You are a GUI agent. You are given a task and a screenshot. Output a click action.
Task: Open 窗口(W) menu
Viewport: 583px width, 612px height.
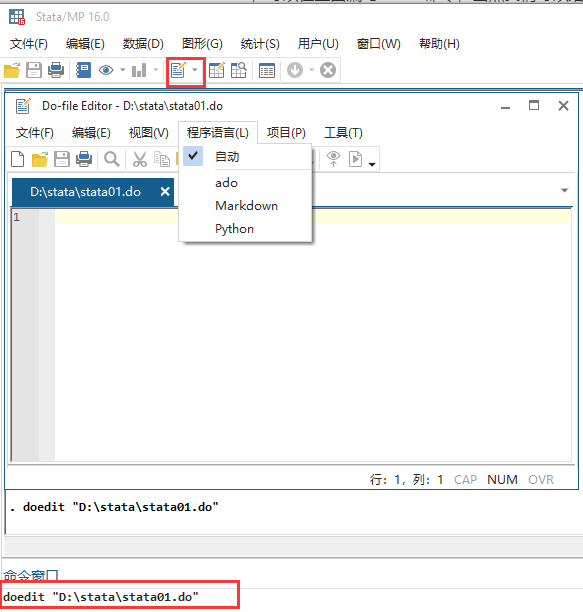tap(379, 44)
